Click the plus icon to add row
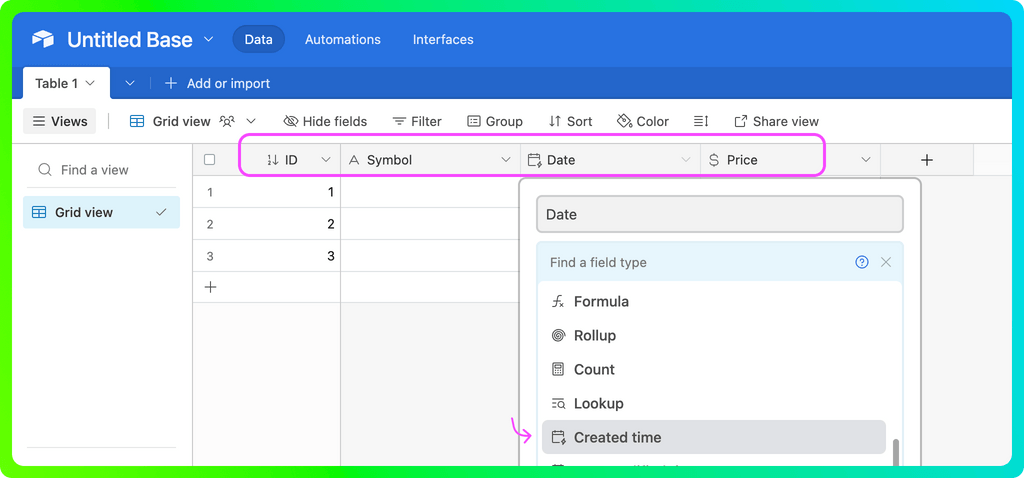Image resolution: width=1024 pixels, height=478 pixels. pos(210,287)
